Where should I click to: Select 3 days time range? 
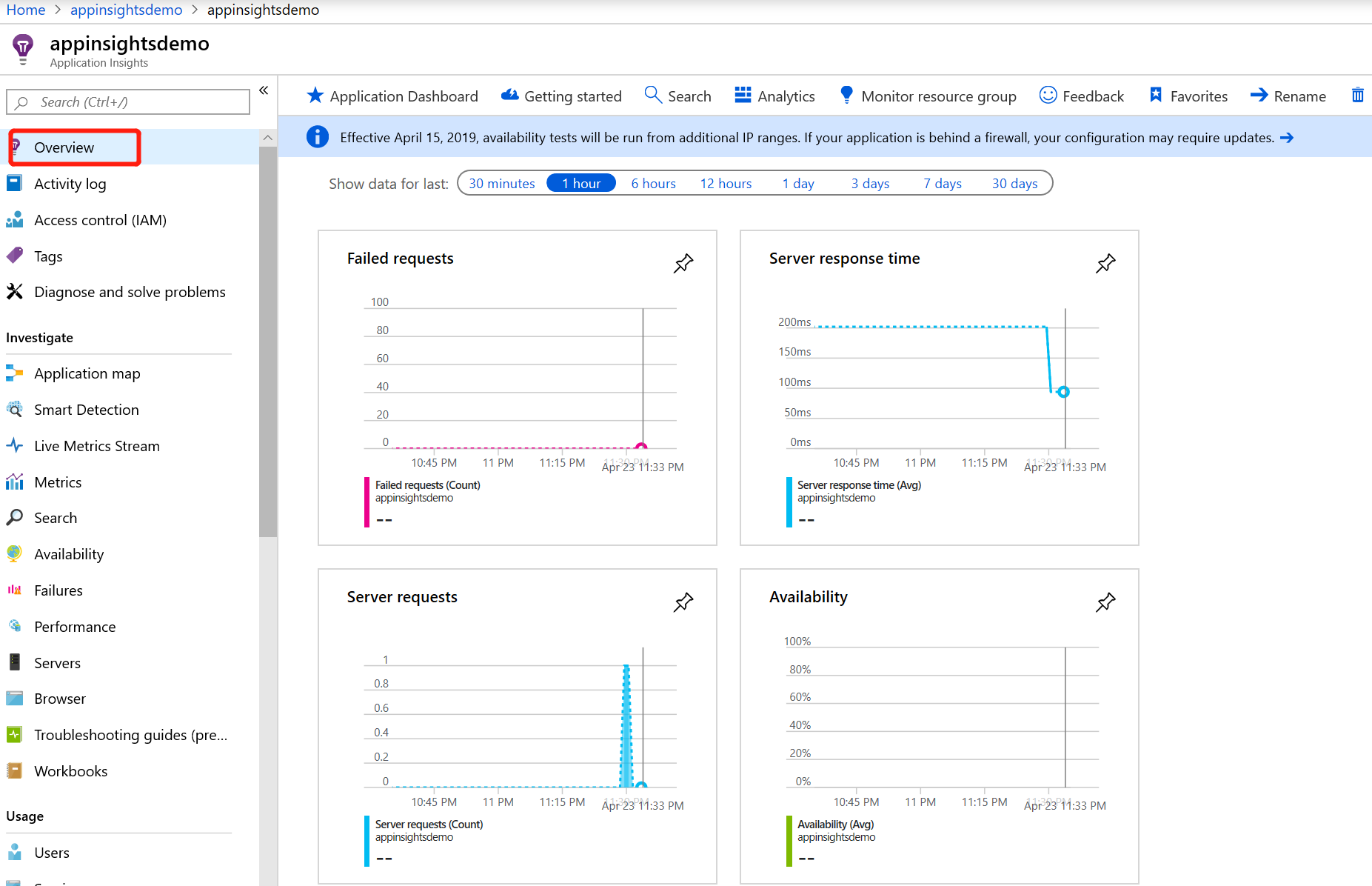coord(870,183)
